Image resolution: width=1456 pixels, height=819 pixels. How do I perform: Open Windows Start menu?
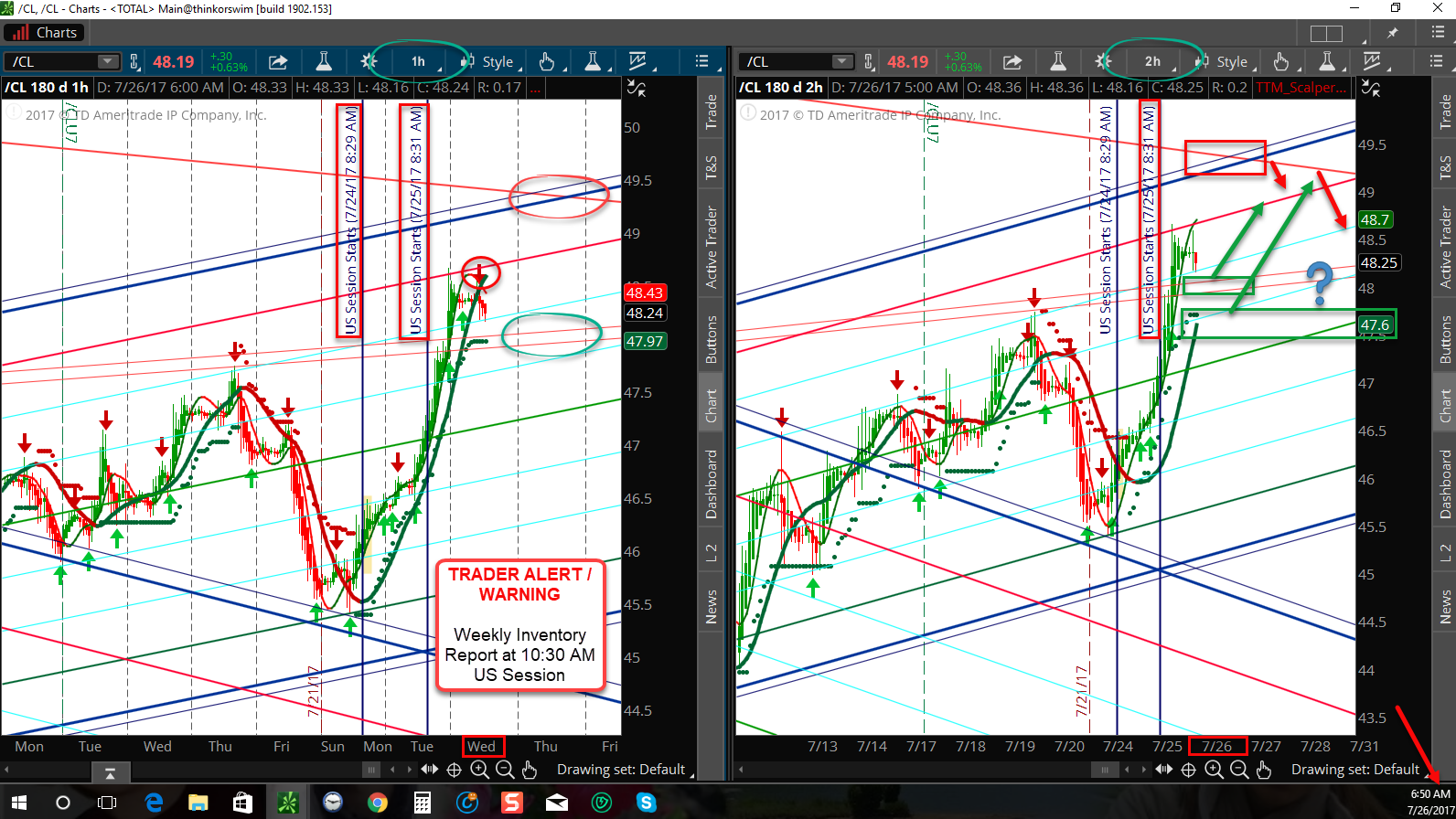[18, 803]
